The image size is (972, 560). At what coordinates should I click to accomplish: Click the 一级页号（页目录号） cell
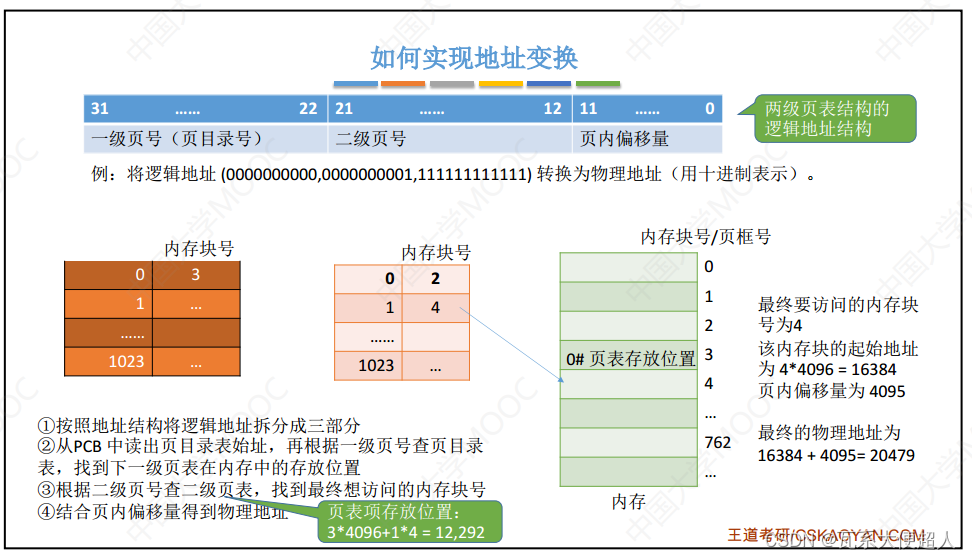(206, 139)
